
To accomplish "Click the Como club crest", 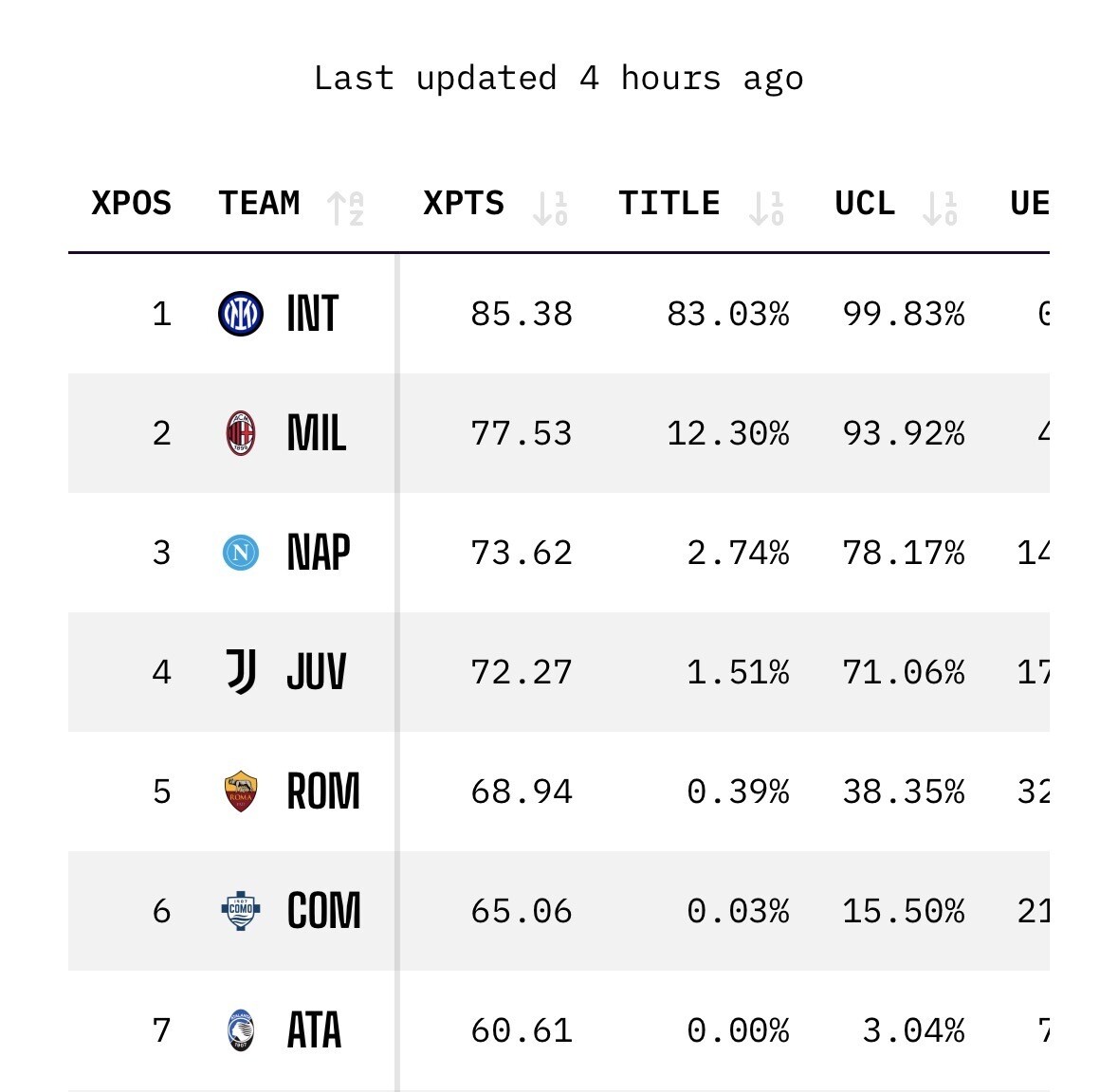I will [x=241, y=911].
